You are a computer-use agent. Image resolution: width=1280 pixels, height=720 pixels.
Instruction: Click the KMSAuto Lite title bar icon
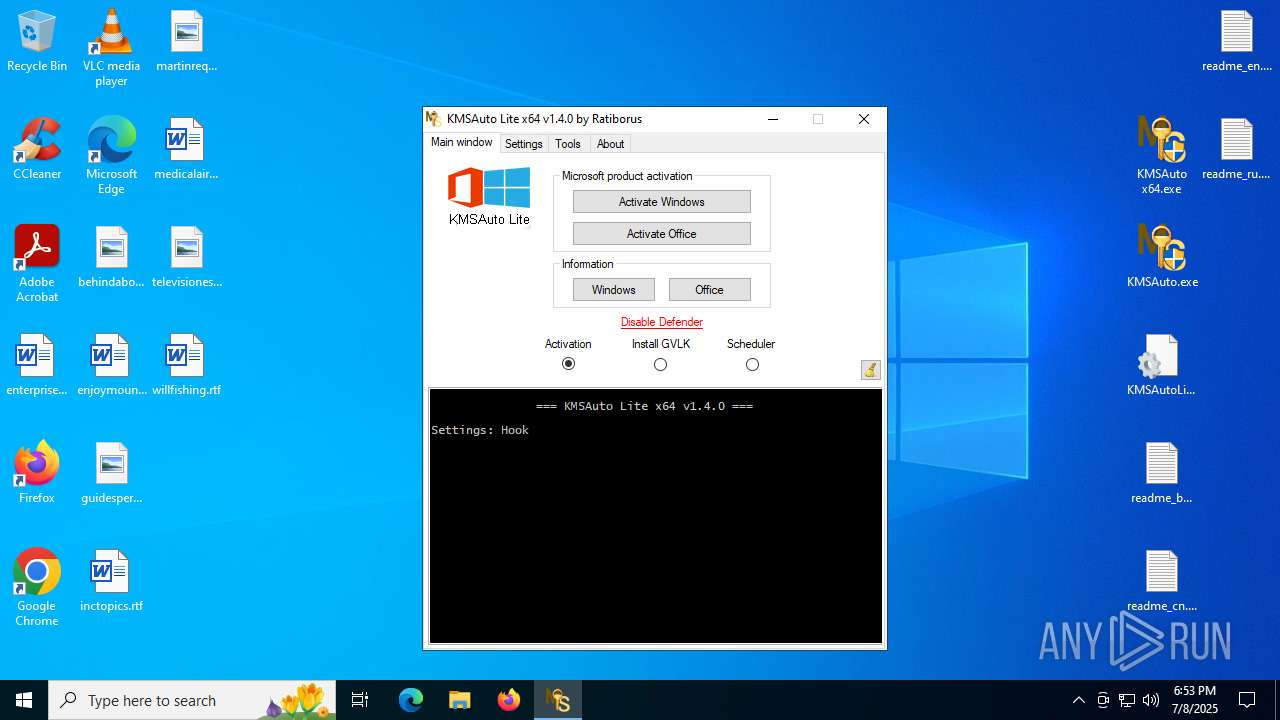[434, 119]
